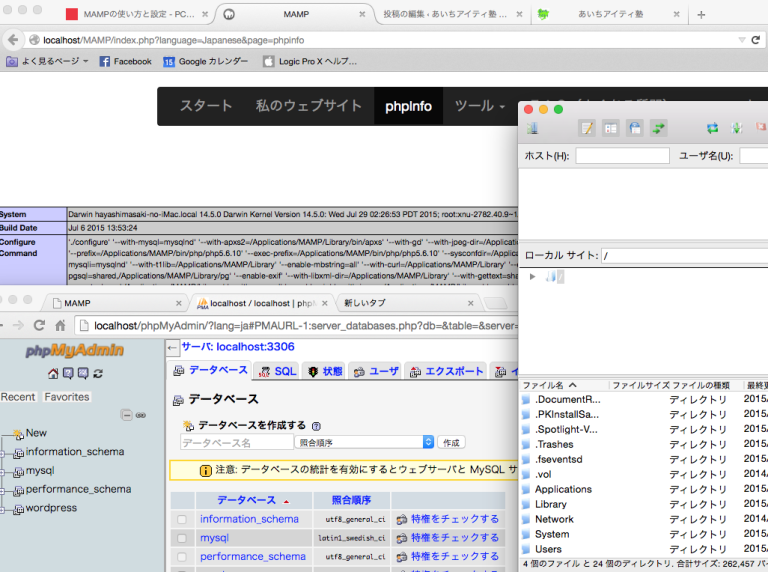This screenshot has width=768, height=572.
Task: Expand the root folder in FileZilla local tree
Action: 532,277
